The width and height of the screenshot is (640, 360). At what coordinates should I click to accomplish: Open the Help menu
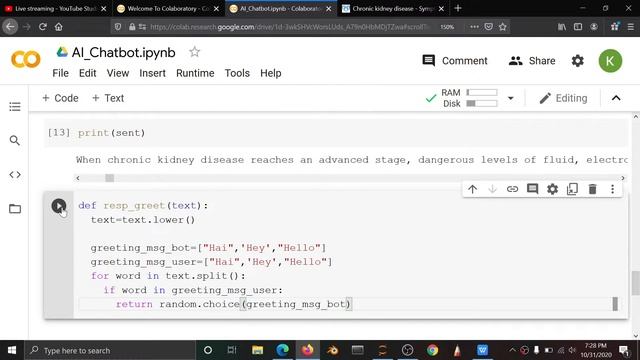pyautogui.click(x=271, y=73)
